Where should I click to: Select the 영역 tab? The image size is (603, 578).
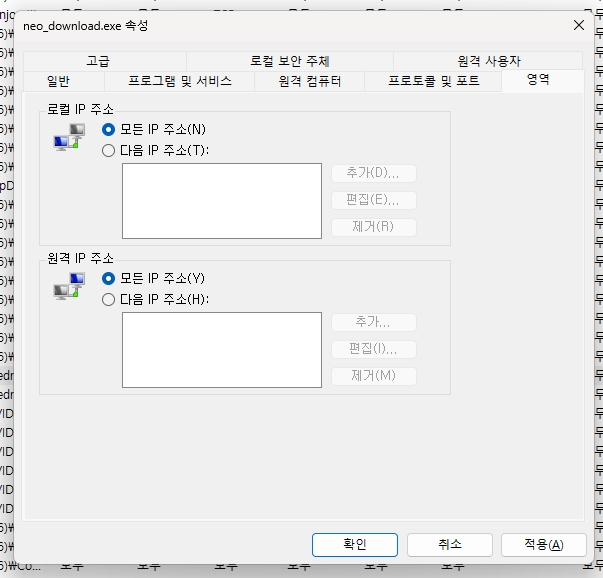[x=538, y=80]
